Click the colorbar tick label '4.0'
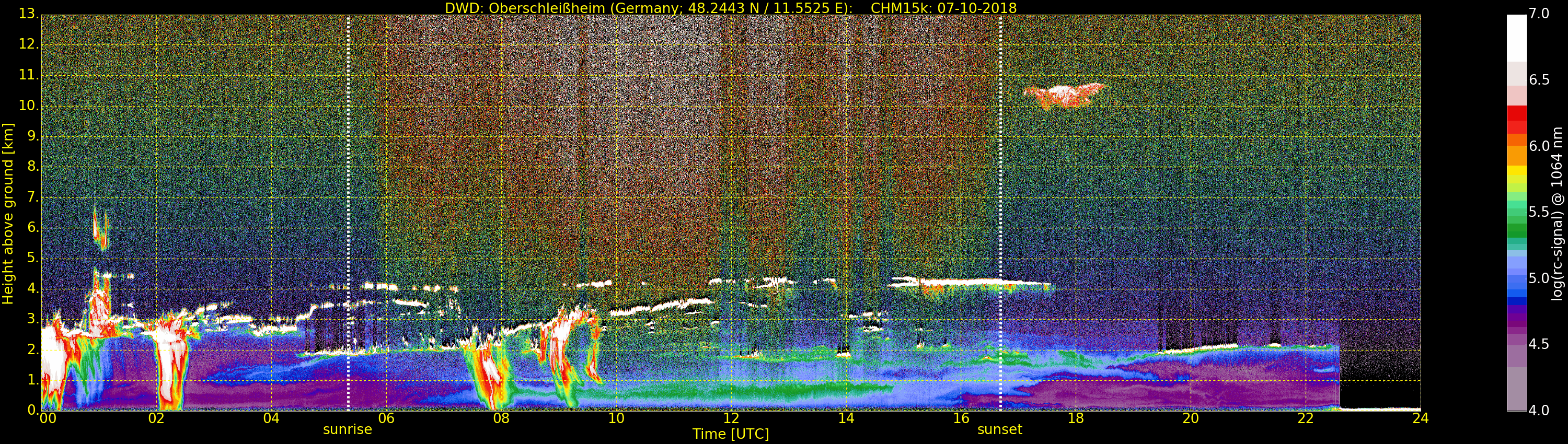Viewport: 1568px width, 444px height. pos(1539,410)
